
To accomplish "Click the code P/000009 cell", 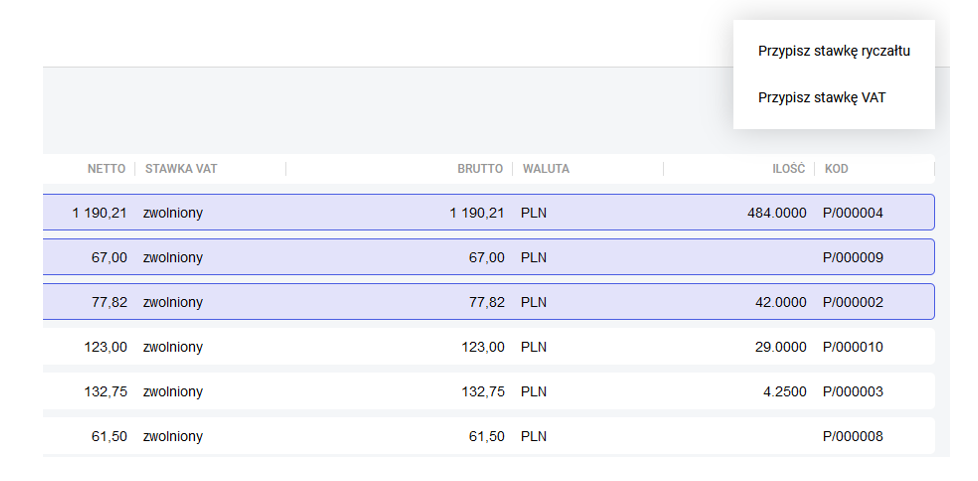I will pyautogui.click(x=853, y=258).
